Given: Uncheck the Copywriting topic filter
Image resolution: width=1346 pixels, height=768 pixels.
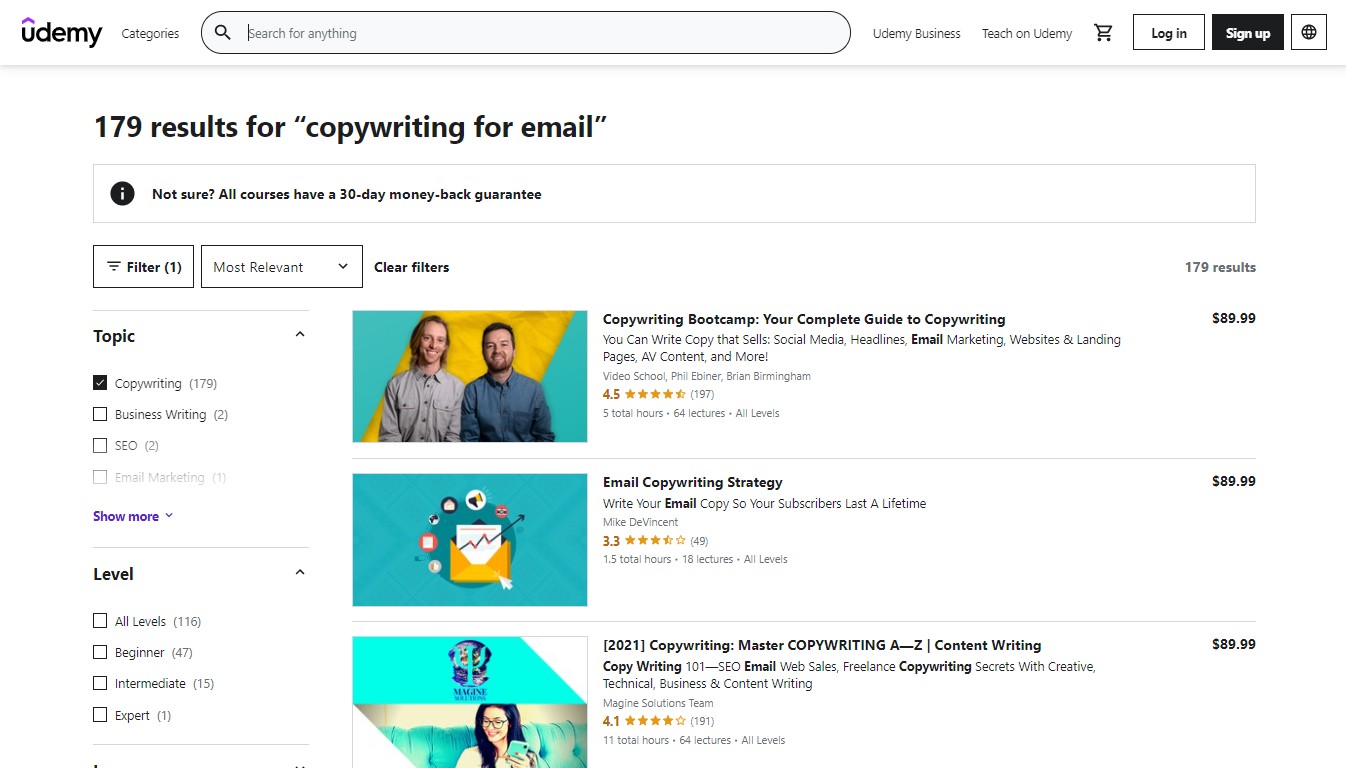Looking at the screenshot, I should [x=100, y=382].
